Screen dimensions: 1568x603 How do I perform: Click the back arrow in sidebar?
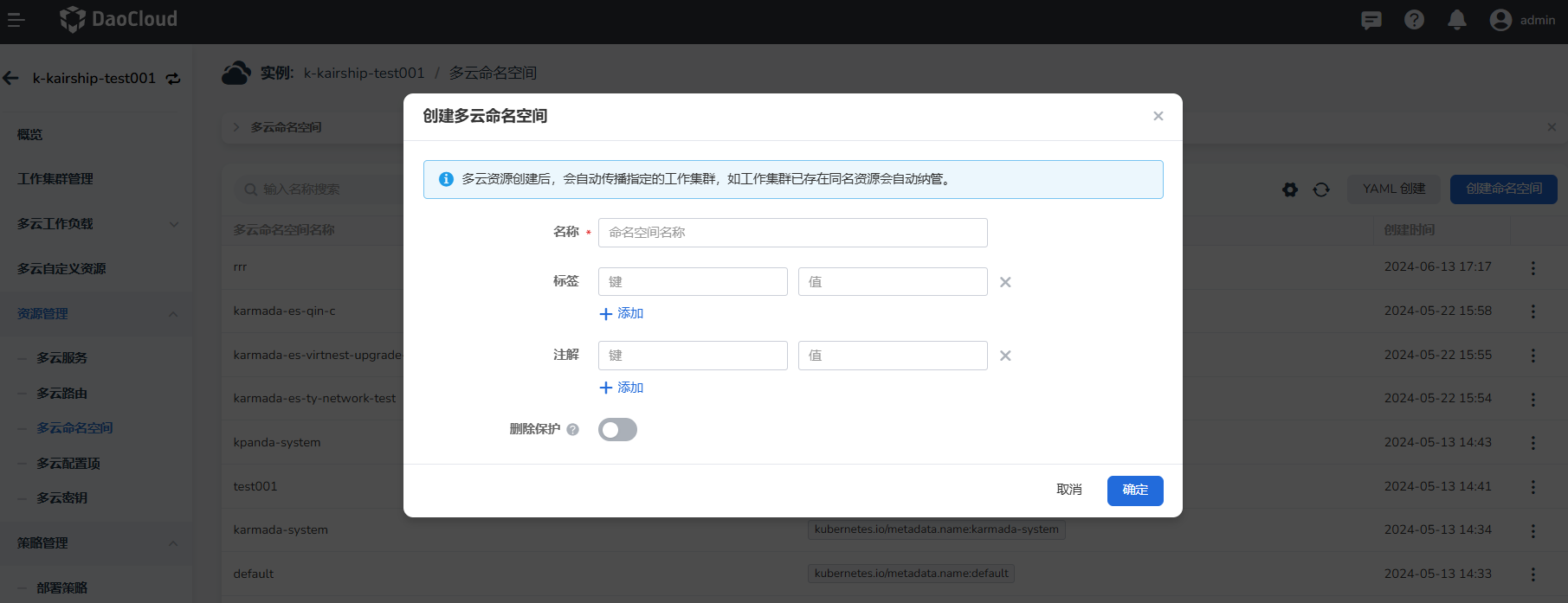11,79
